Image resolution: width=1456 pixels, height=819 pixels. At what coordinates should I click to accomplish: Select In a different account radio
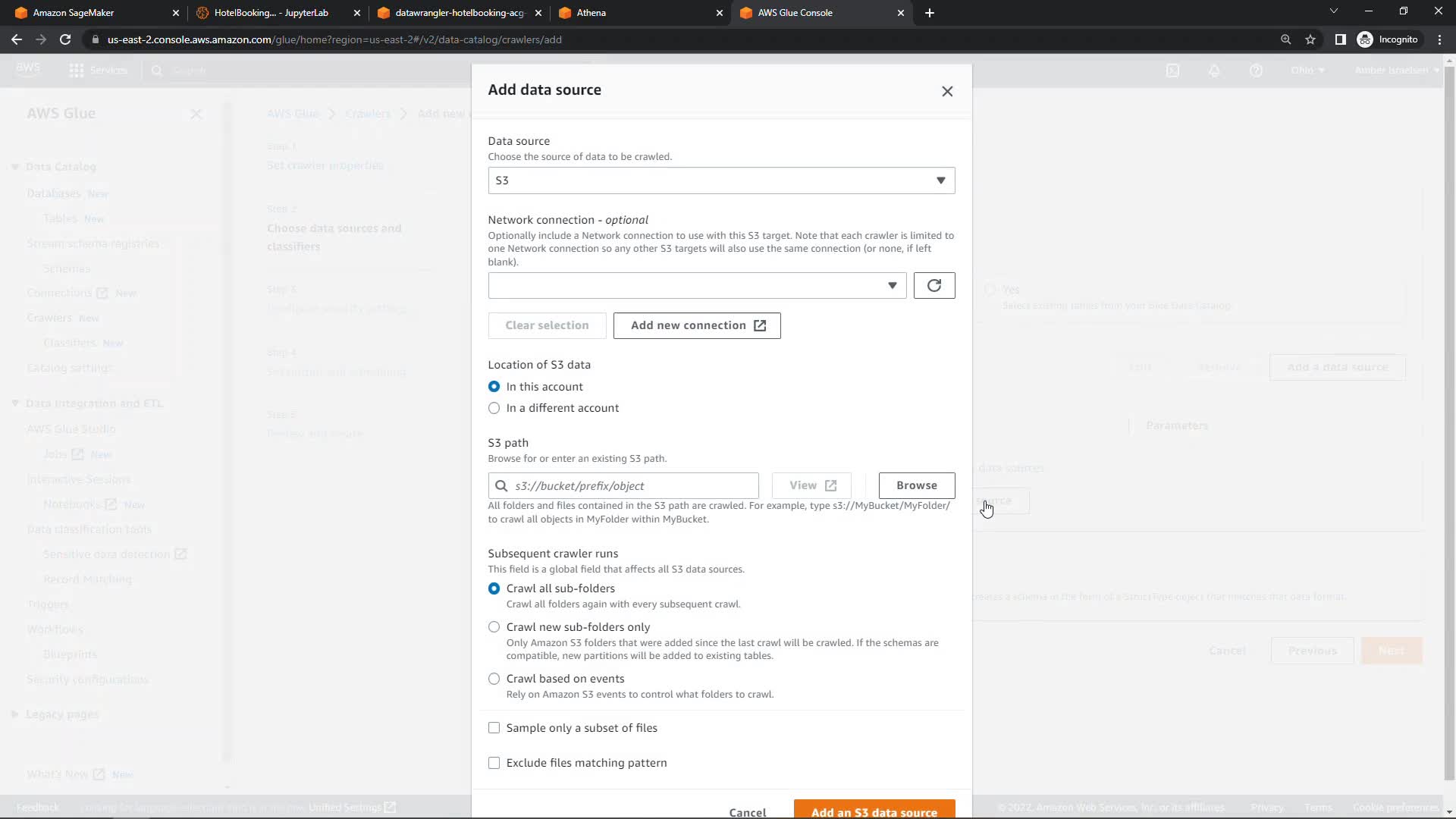pyautogui.click(x=494, y=408)
